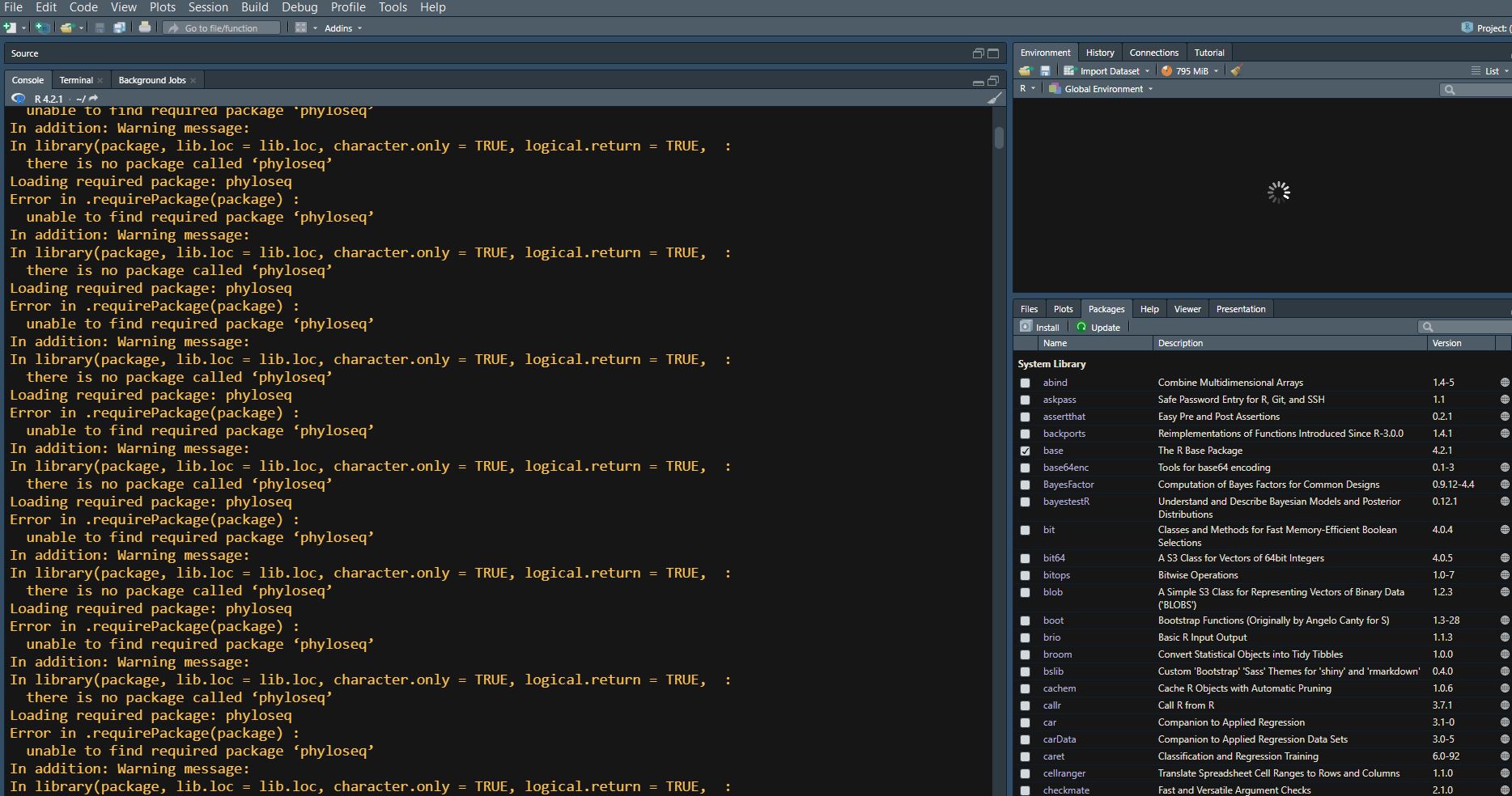The image size is (1512, 796).
Task: Open the Addins dropdown menu
Action: [x=342, y=28]
